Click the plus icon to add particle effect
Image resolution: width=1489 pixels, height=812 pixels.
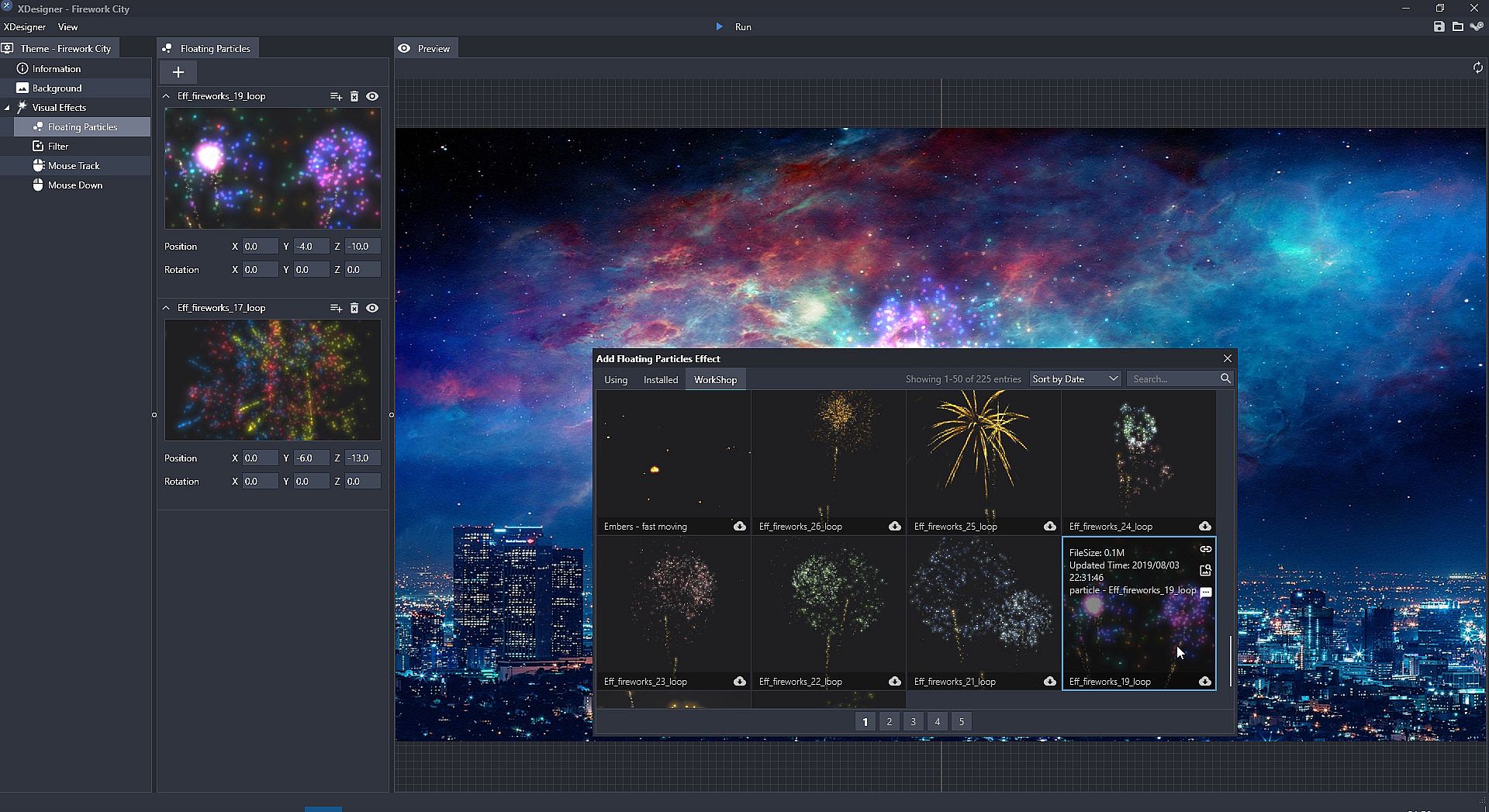(x=178, y=72)
